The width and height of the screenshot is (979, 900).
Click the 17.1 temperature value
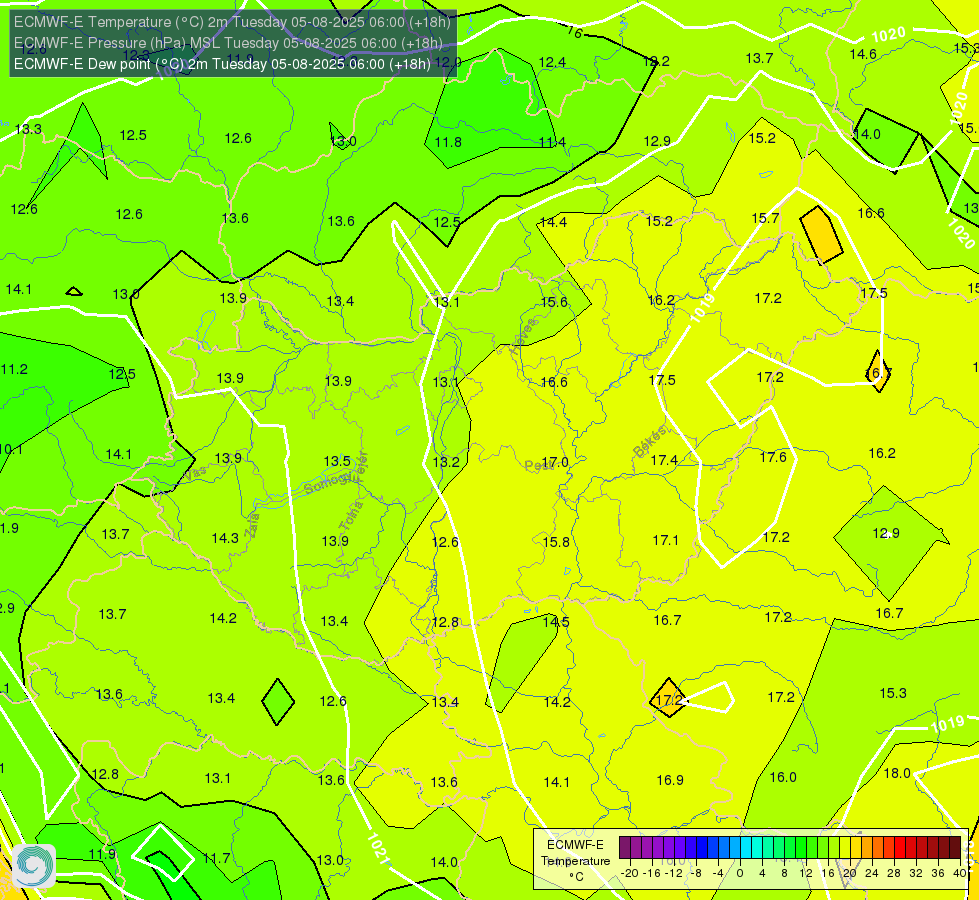(666, 540)
